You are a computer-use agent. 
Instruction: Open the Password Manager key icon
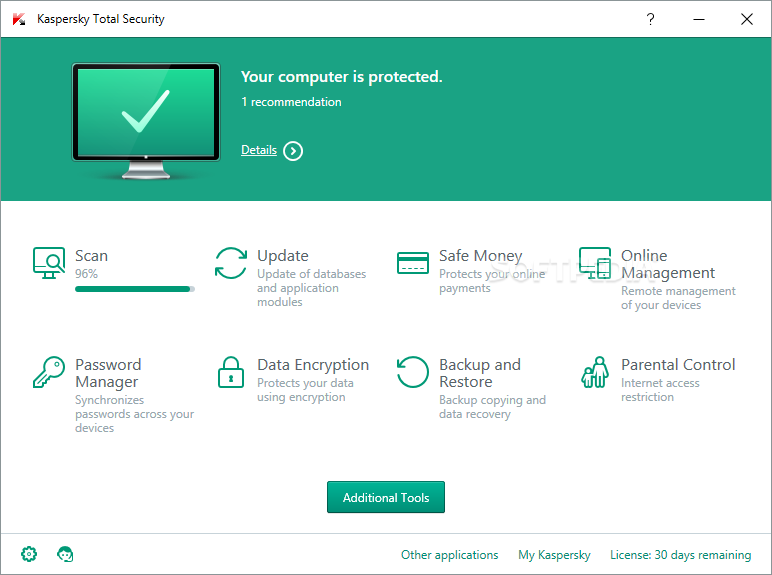49,372
